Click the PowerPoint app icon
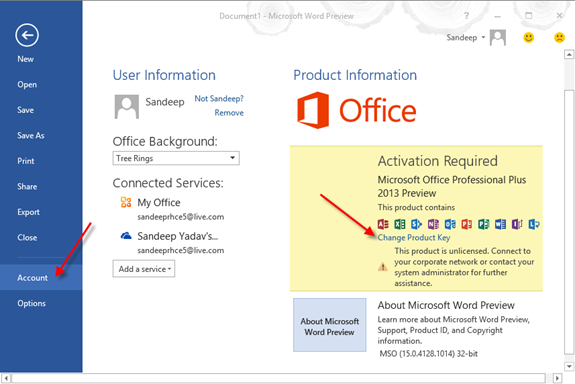The height and width of the screenshot is (384, 575). point(466,224)
